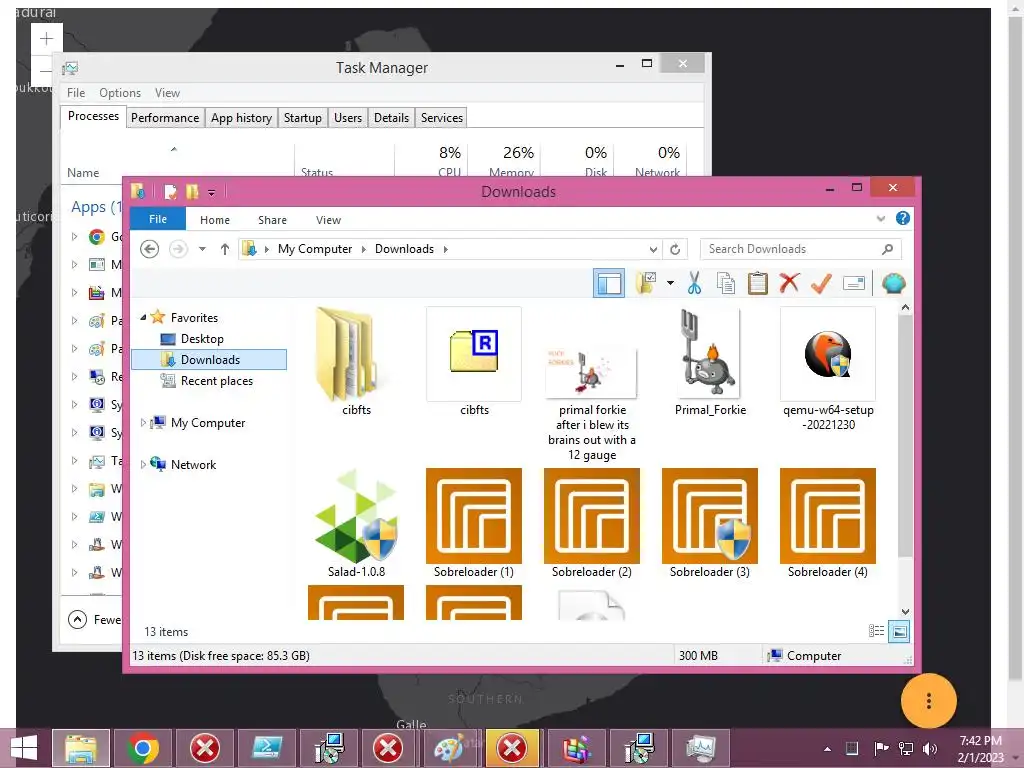Expand the Network tree node
Image resolution: width=1024 pixels, height=768 pixels.
143,464
